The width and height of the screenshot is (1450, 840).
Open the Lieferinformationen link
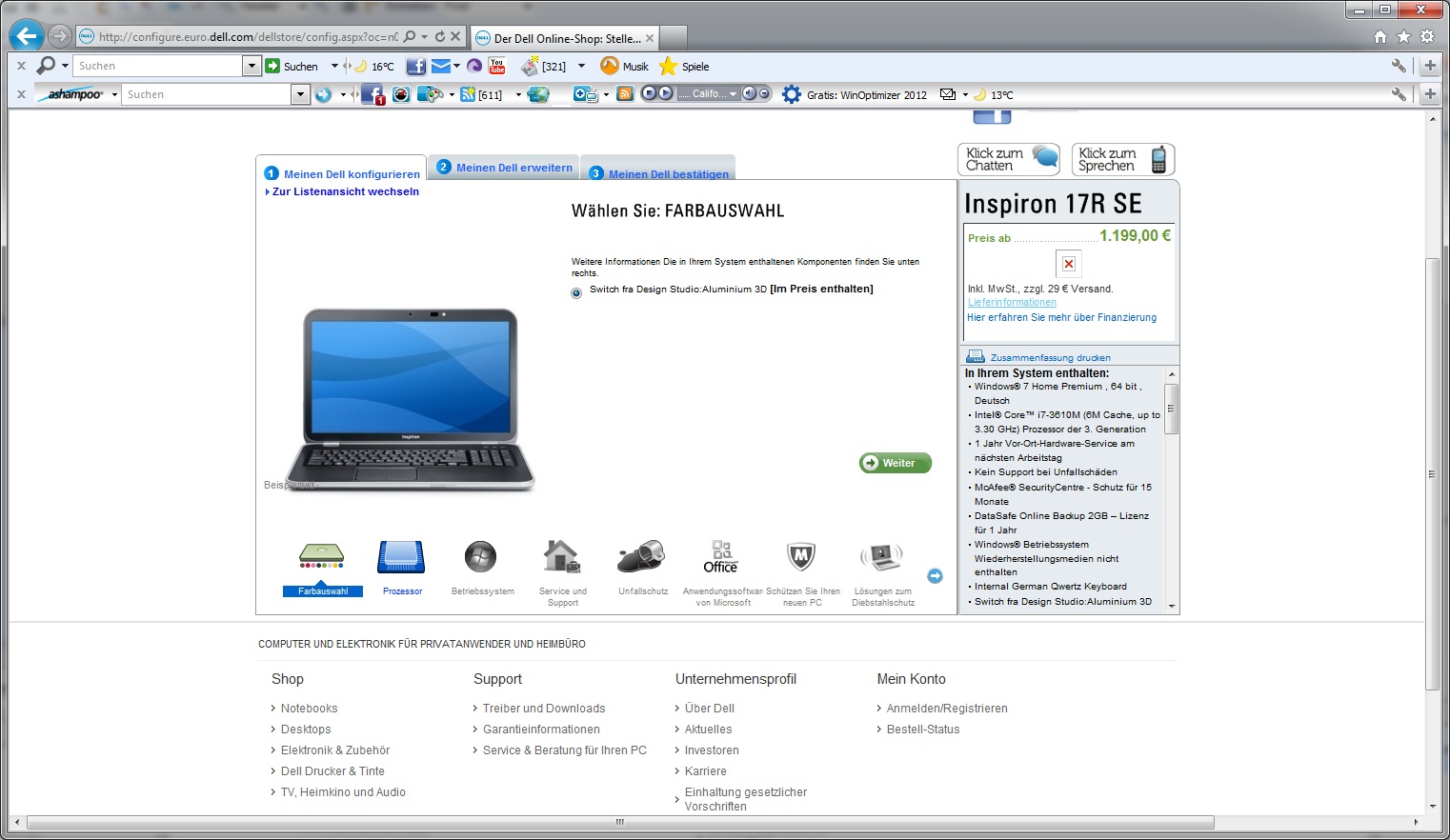tap(1012, 303)
